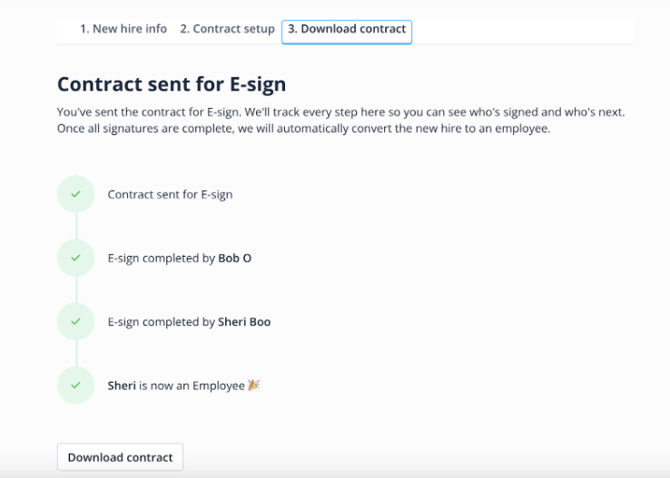Click the party popper emoji

254,385
